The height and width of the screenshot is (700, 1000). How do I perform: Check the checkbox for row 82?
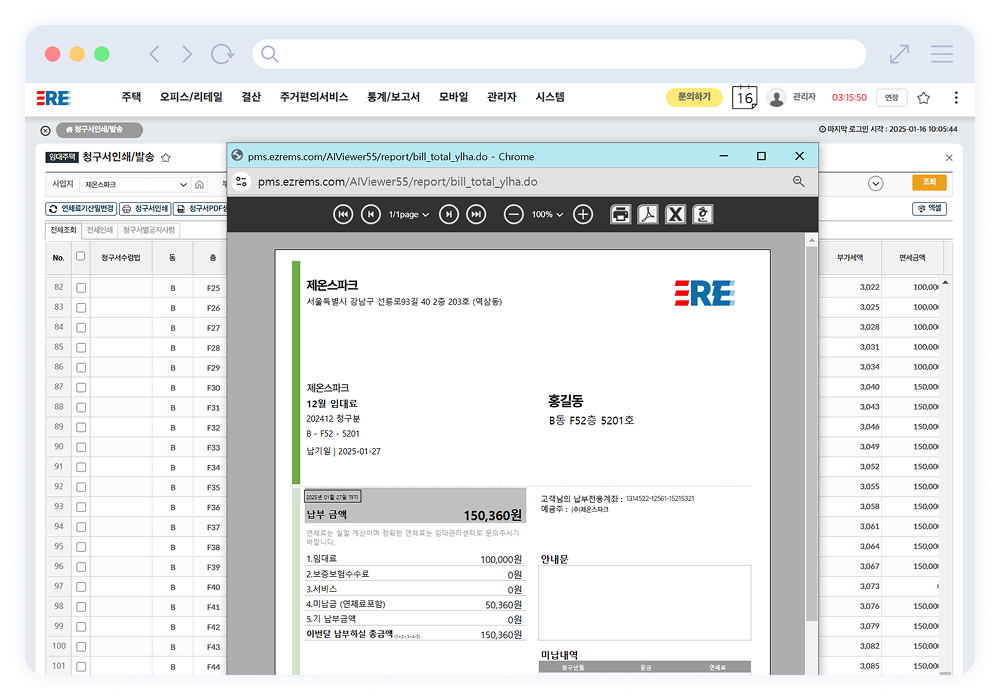coord(81,288)
